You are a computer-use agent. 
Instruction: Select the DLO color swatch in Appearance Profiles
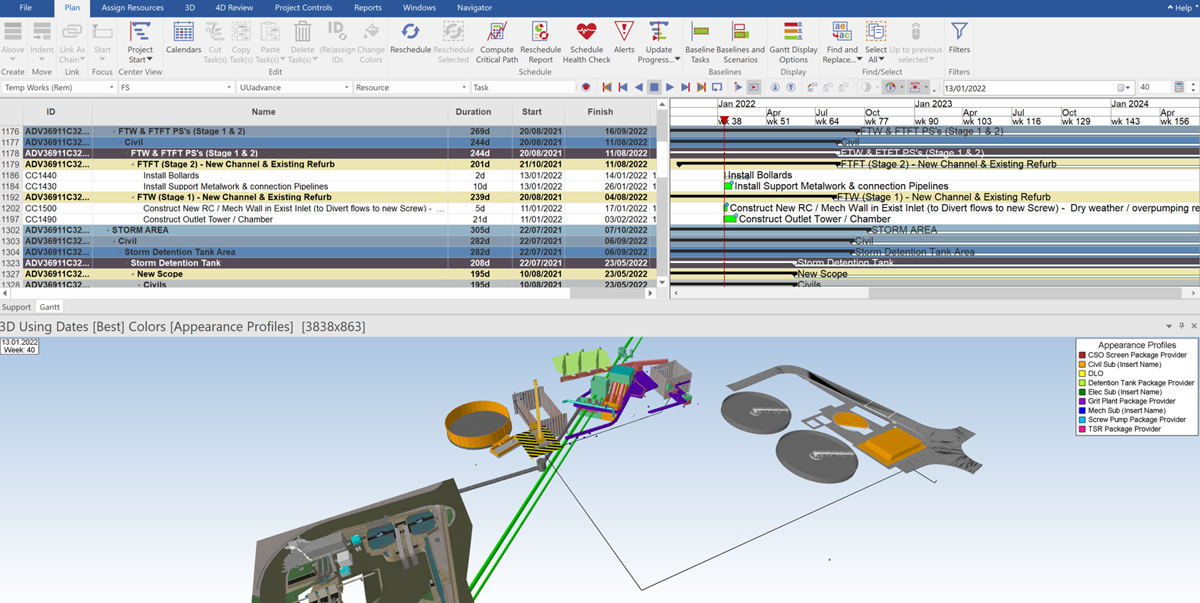1083,373
